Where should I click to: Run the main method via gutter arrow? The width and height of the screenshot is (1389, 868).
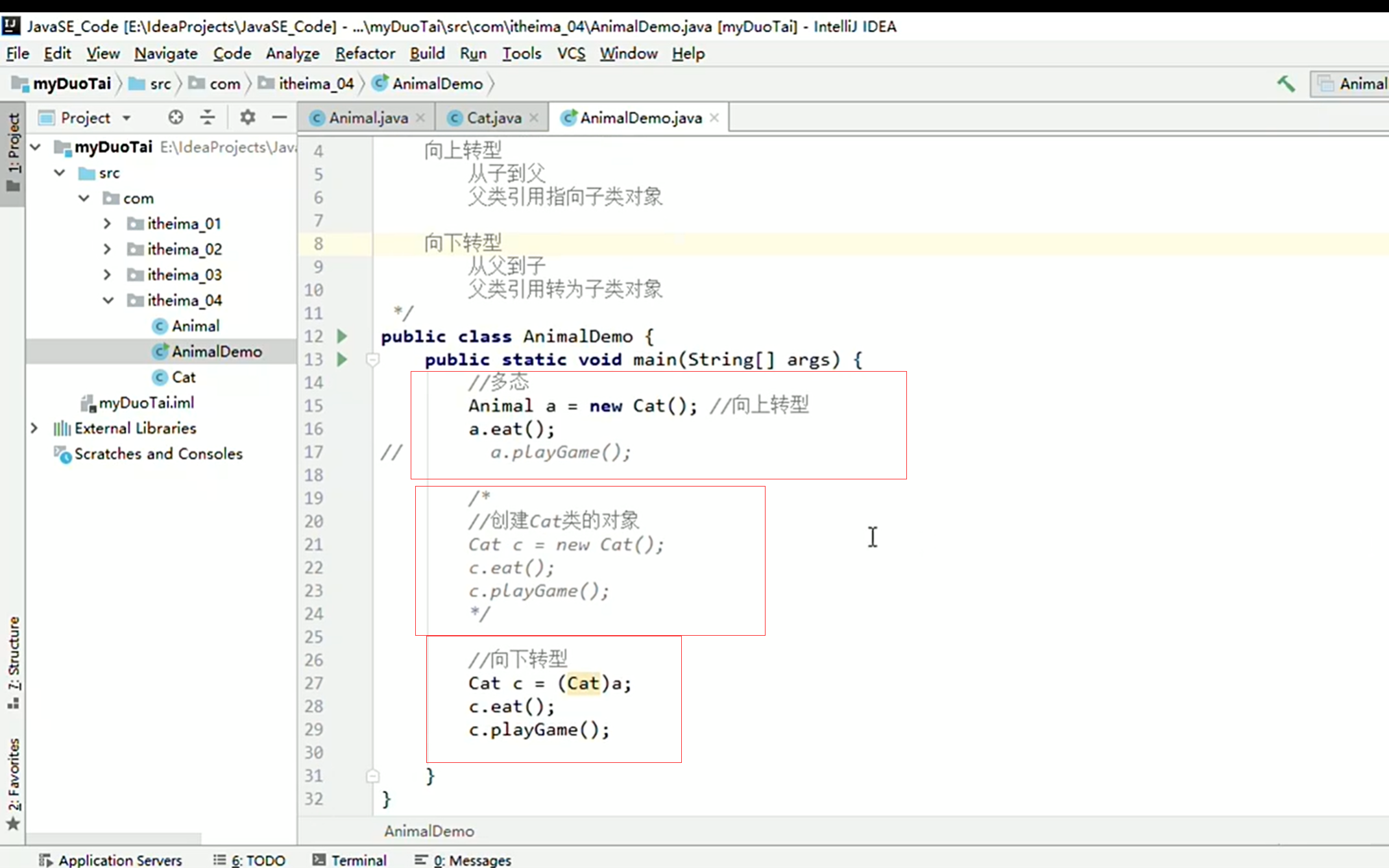(342, 359)
